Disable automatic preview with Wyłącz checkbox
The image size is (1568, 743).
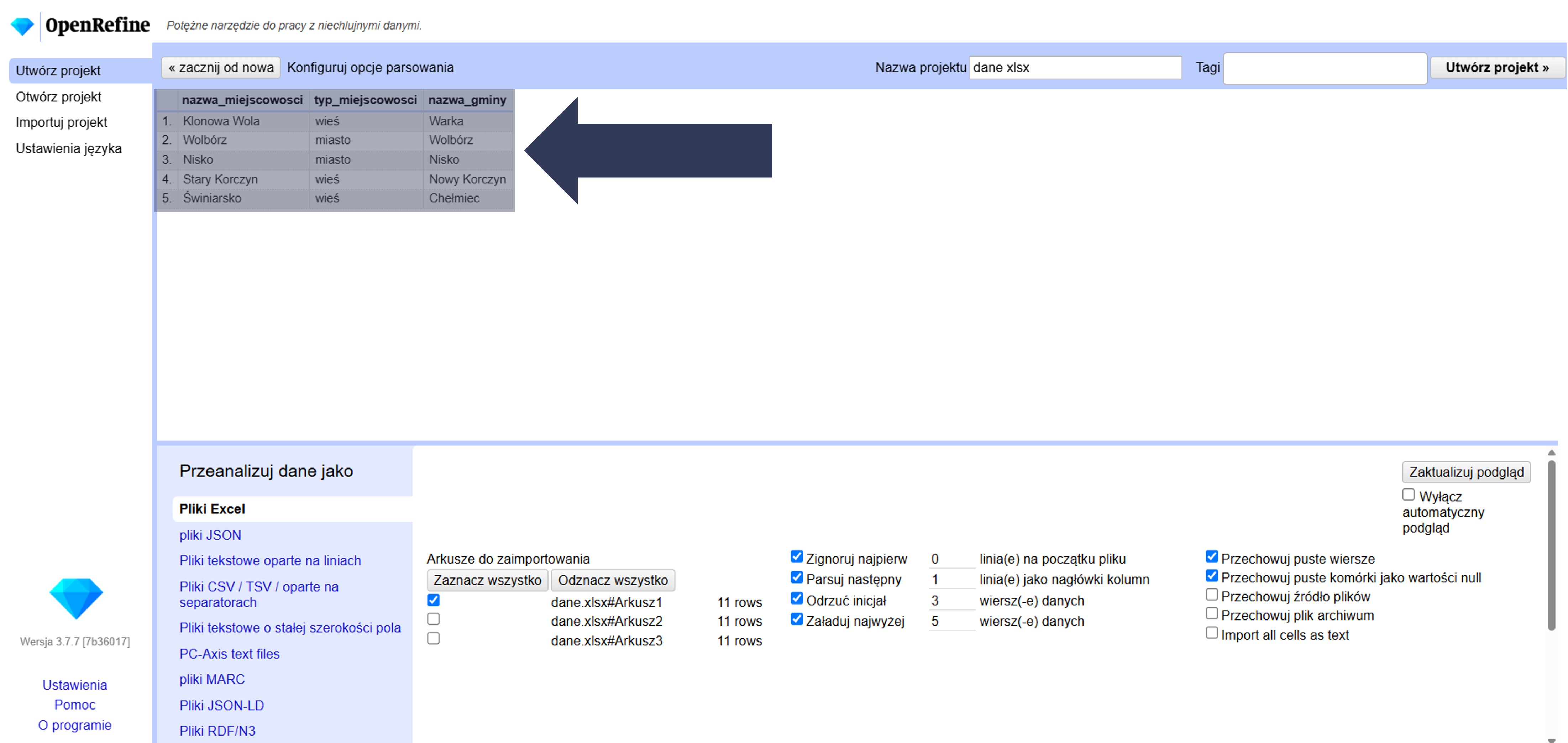point(1408,495)
